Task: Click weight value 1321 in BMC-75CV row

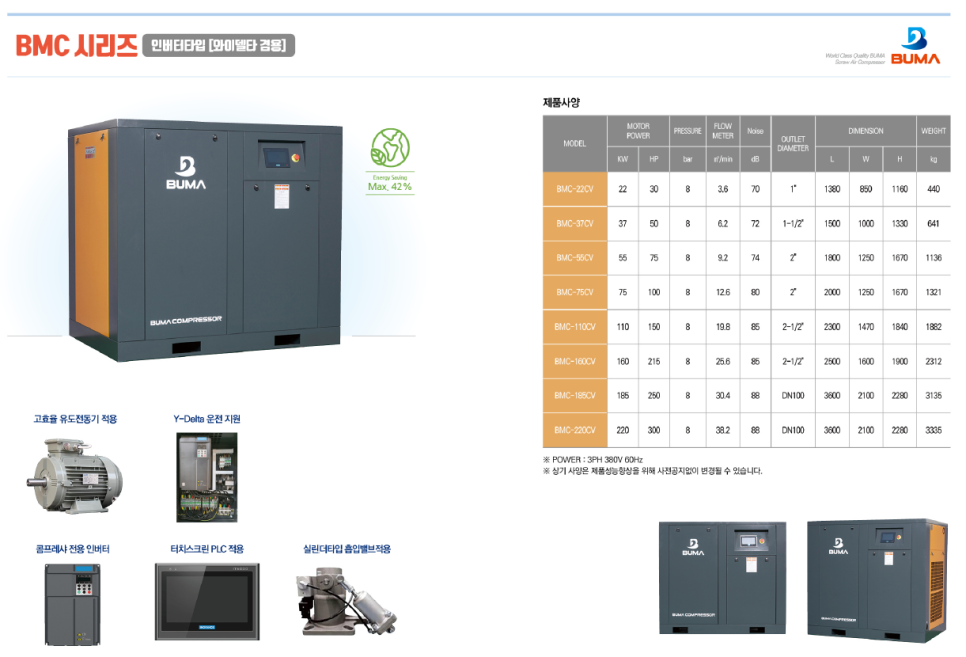Action: (x=933, y=293)
